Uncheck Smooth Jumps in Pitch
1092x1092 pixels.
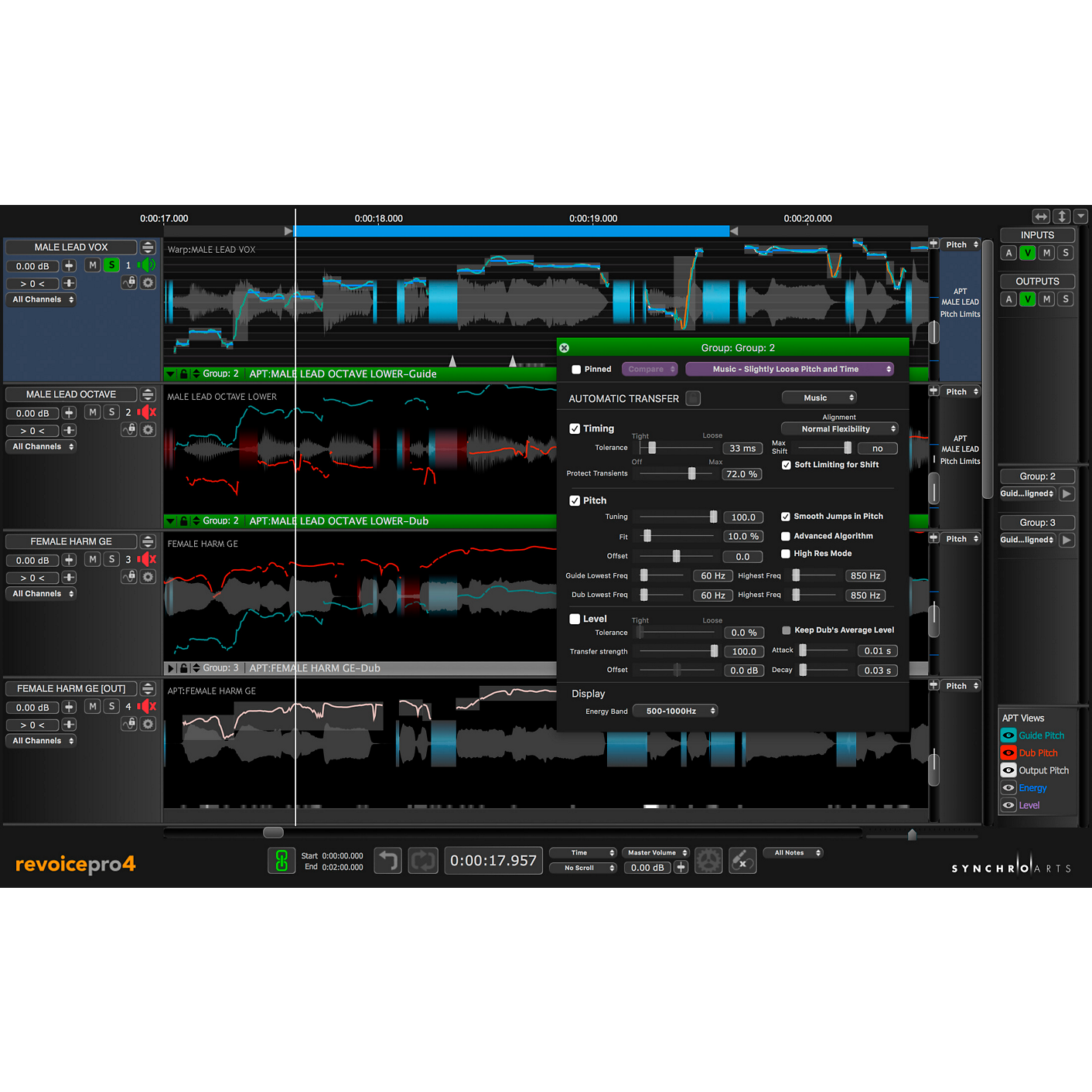(x=786, y=516)
